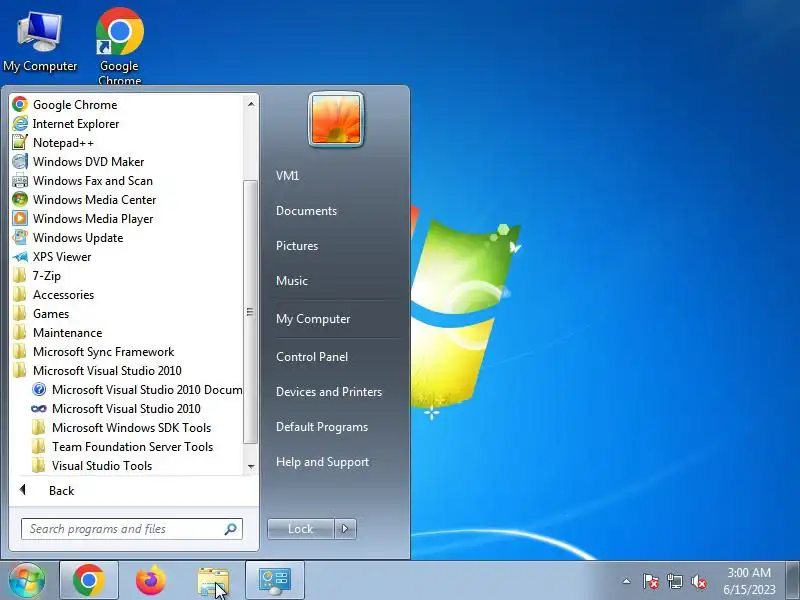
Task: Click the muted volume tray icon
Action: coord(699,581)
